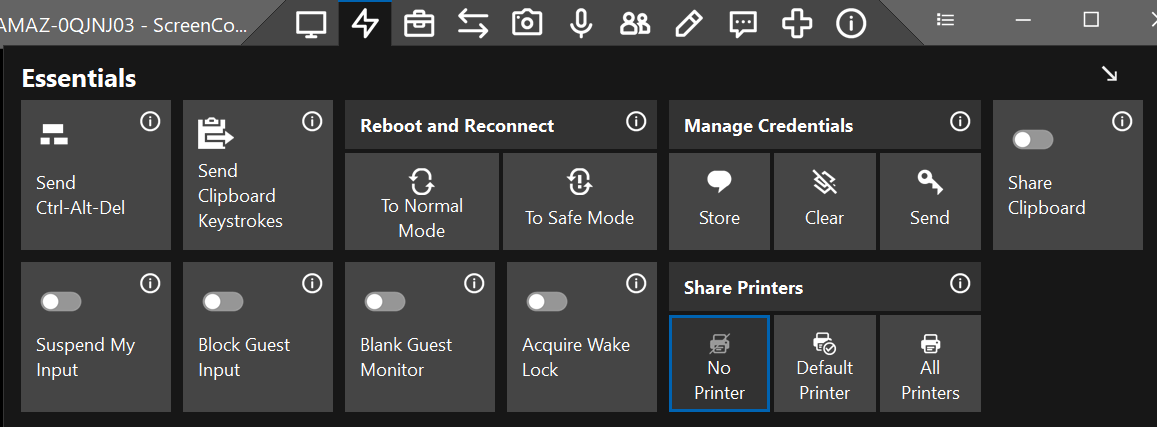Show info for Block Guest Input
Image resolution: width=1157 pixels, height=427 pixels.
312,283
